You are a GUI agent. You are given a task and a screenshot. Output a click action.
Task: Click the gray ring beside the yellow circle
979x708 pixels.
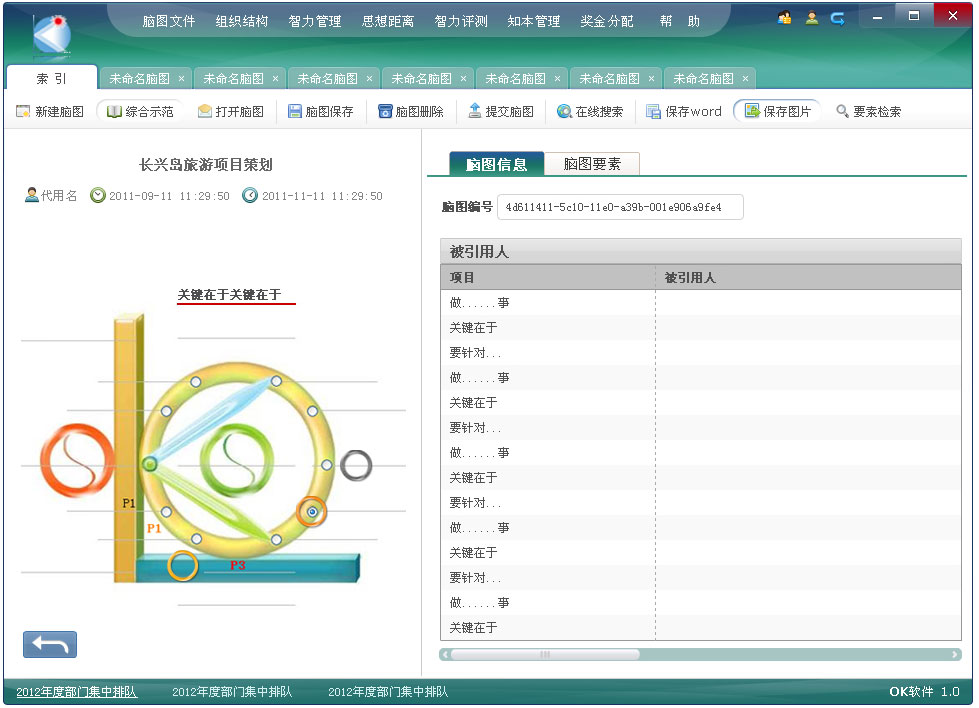[x=356, y=465]
